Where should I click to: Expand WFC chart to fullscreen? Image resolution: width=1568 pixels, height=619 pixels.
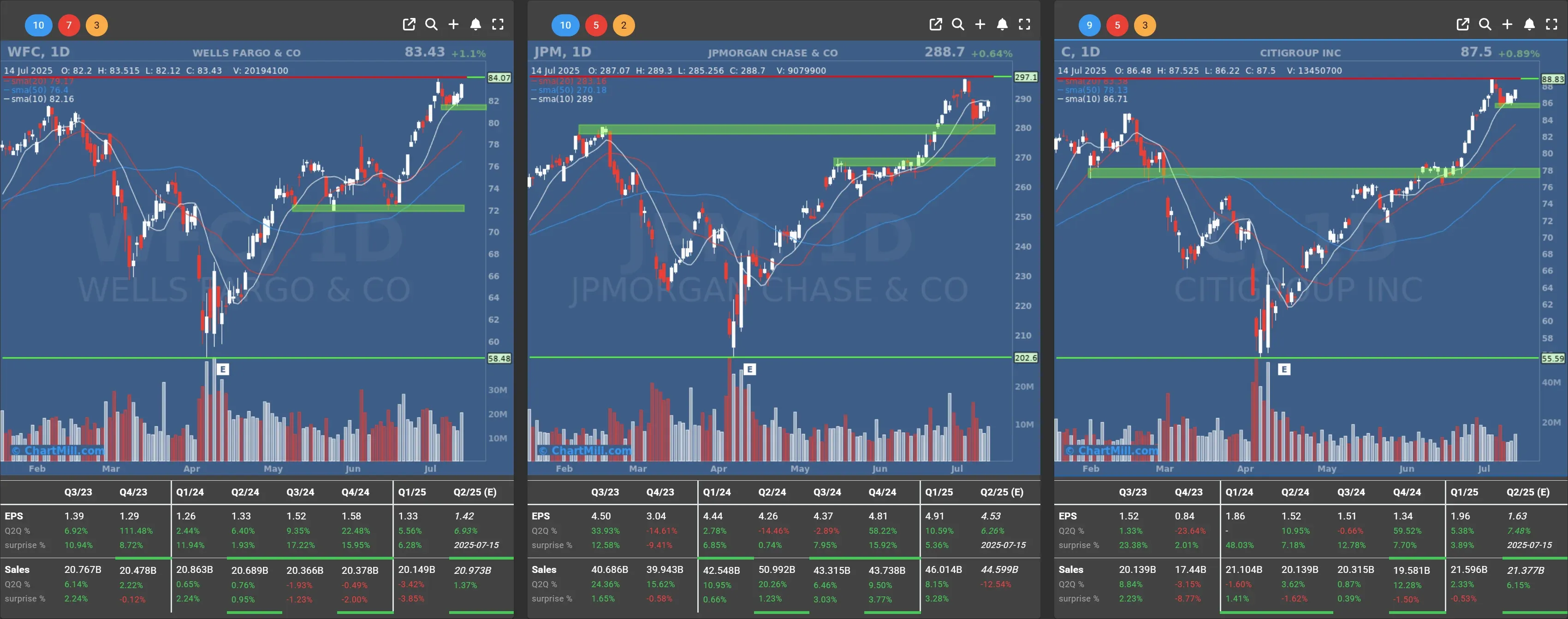[498, 24]
